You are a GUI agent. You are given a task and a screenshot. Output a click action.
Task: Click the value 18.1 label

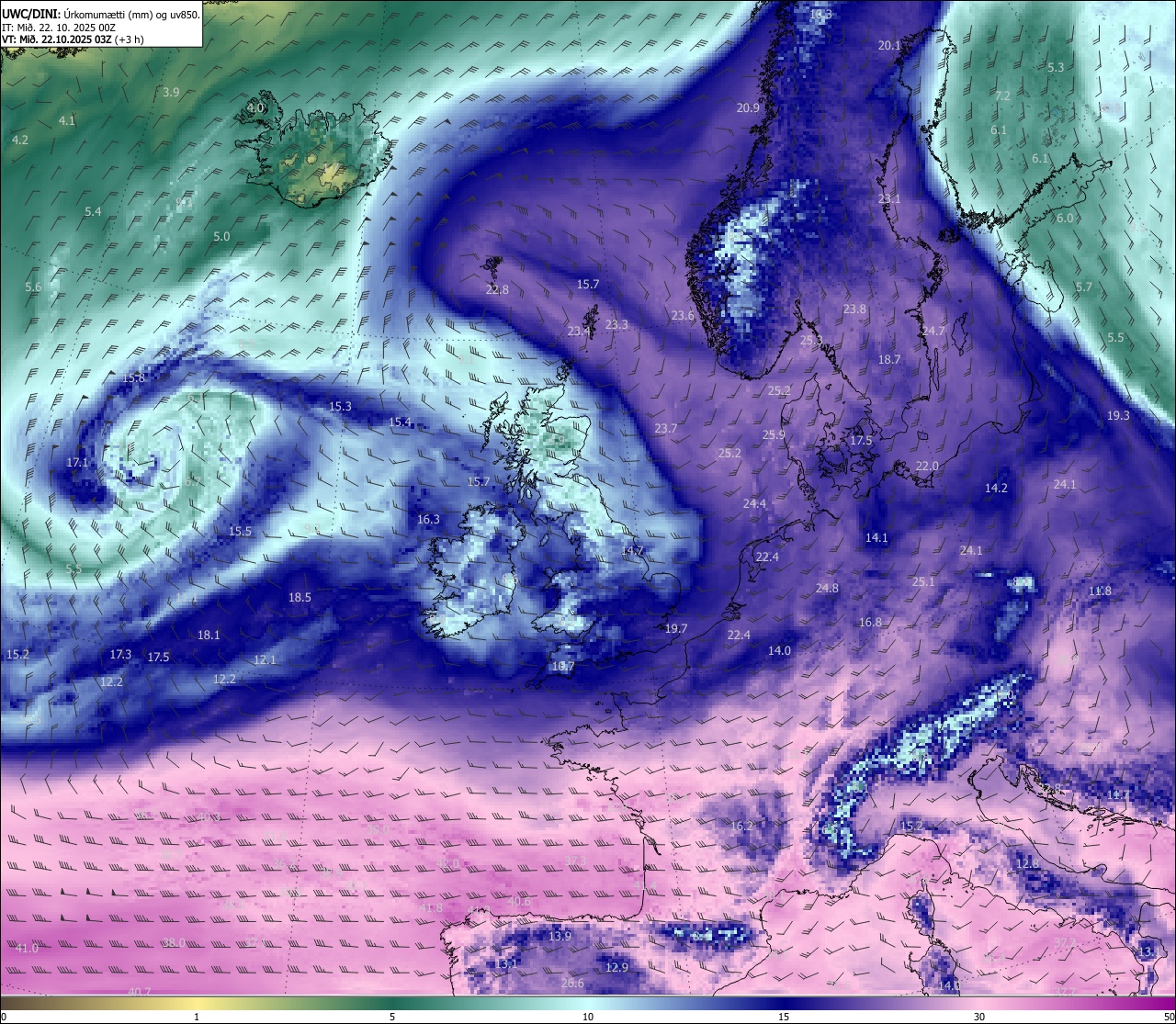(x=209, y=636)
